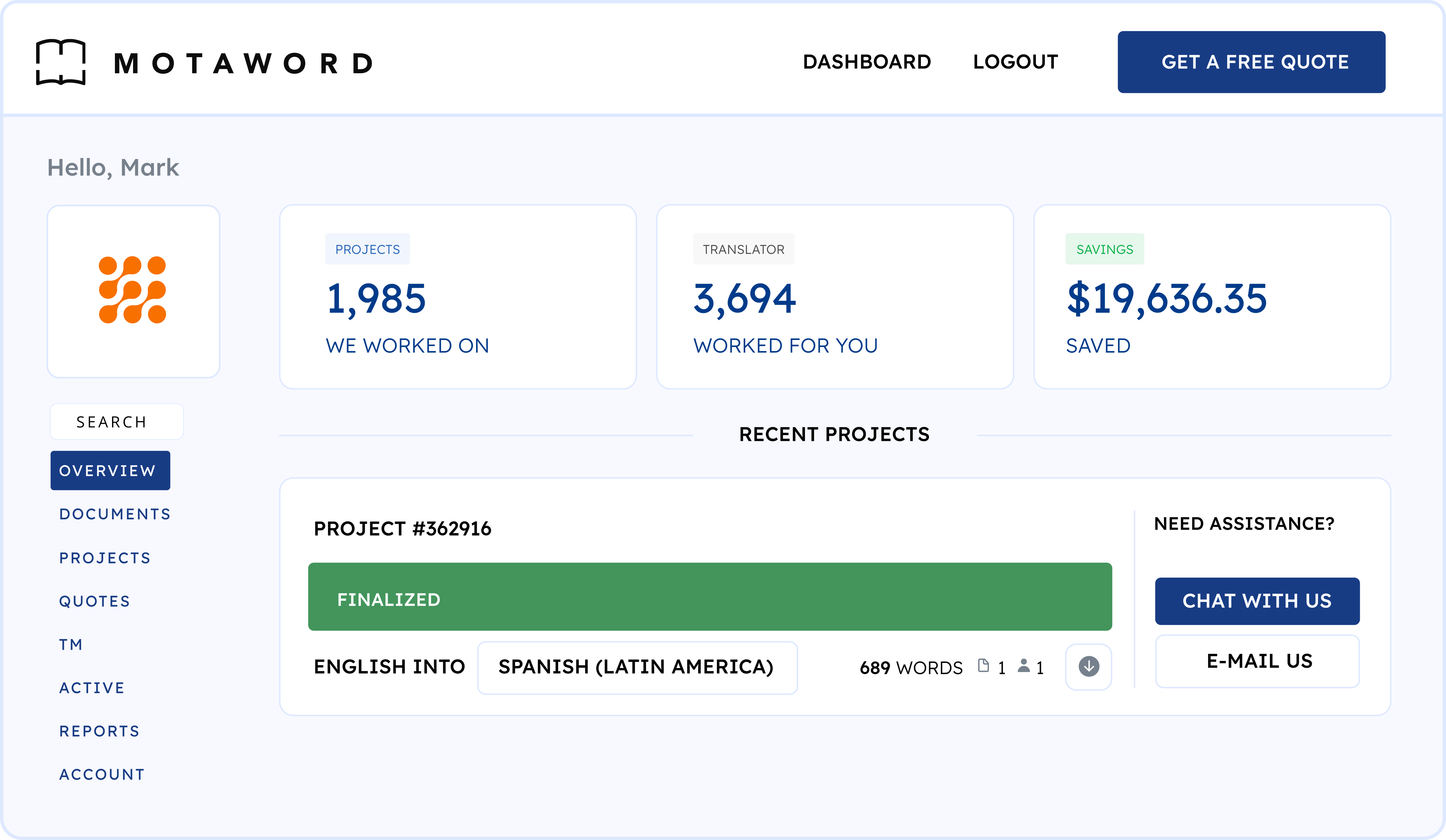Click the Search field in the sidebar

(117, 422)
